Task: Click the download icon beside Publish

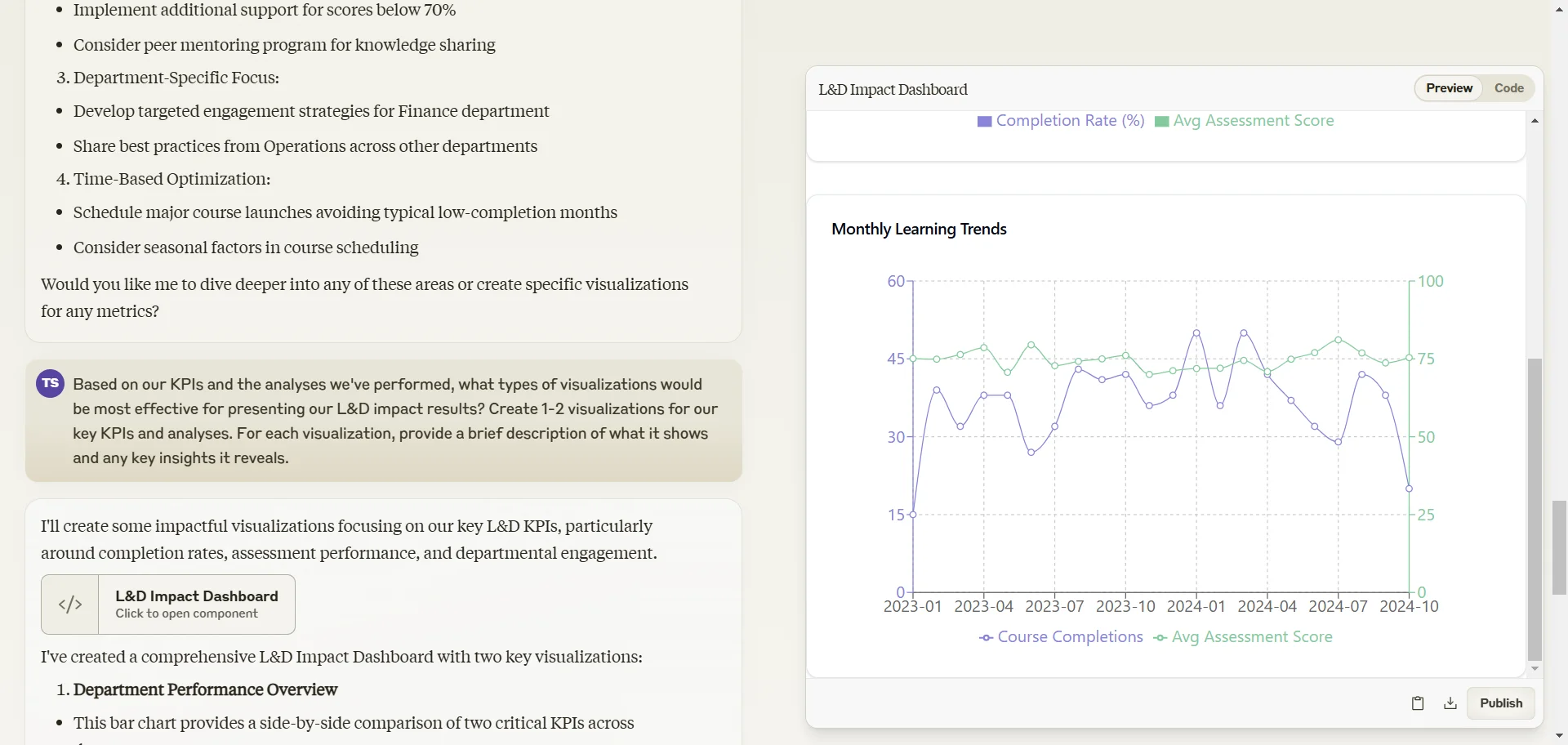Action: 1450,703
